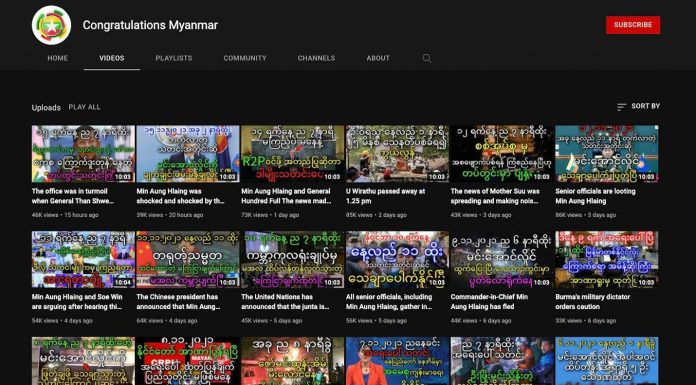
Task: Click '33K views • 6 days ago' metadata
Action: (586, 321)
